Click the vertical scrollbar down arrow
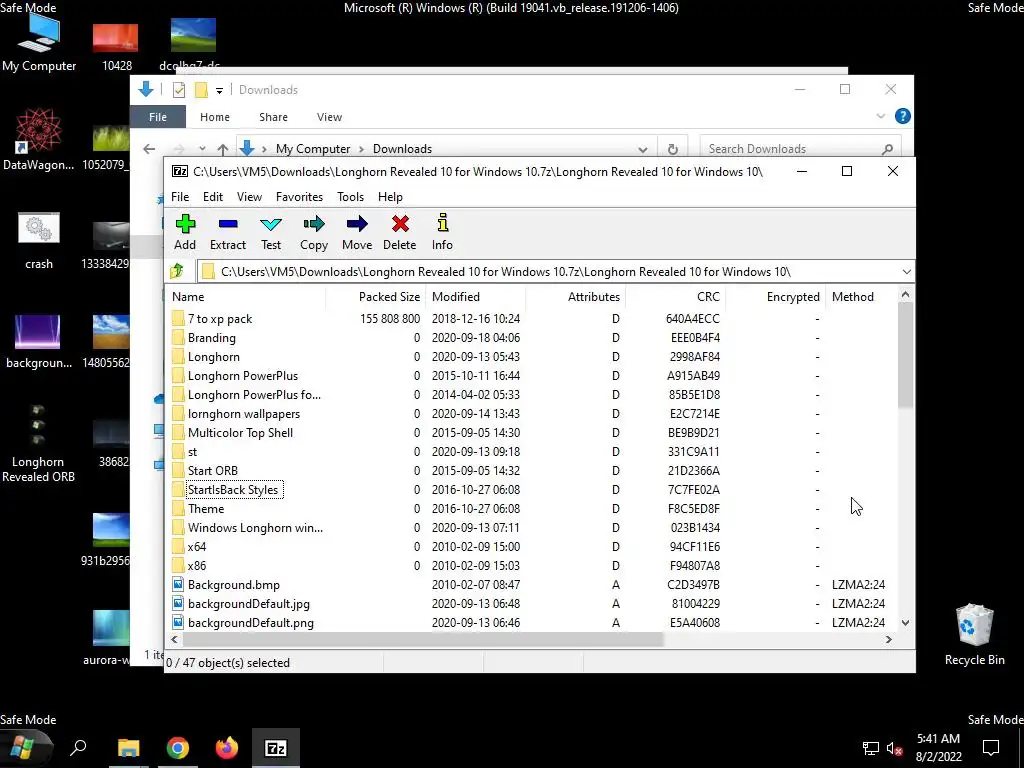This screenshot has height=768, width=1024. coord(905,622)
